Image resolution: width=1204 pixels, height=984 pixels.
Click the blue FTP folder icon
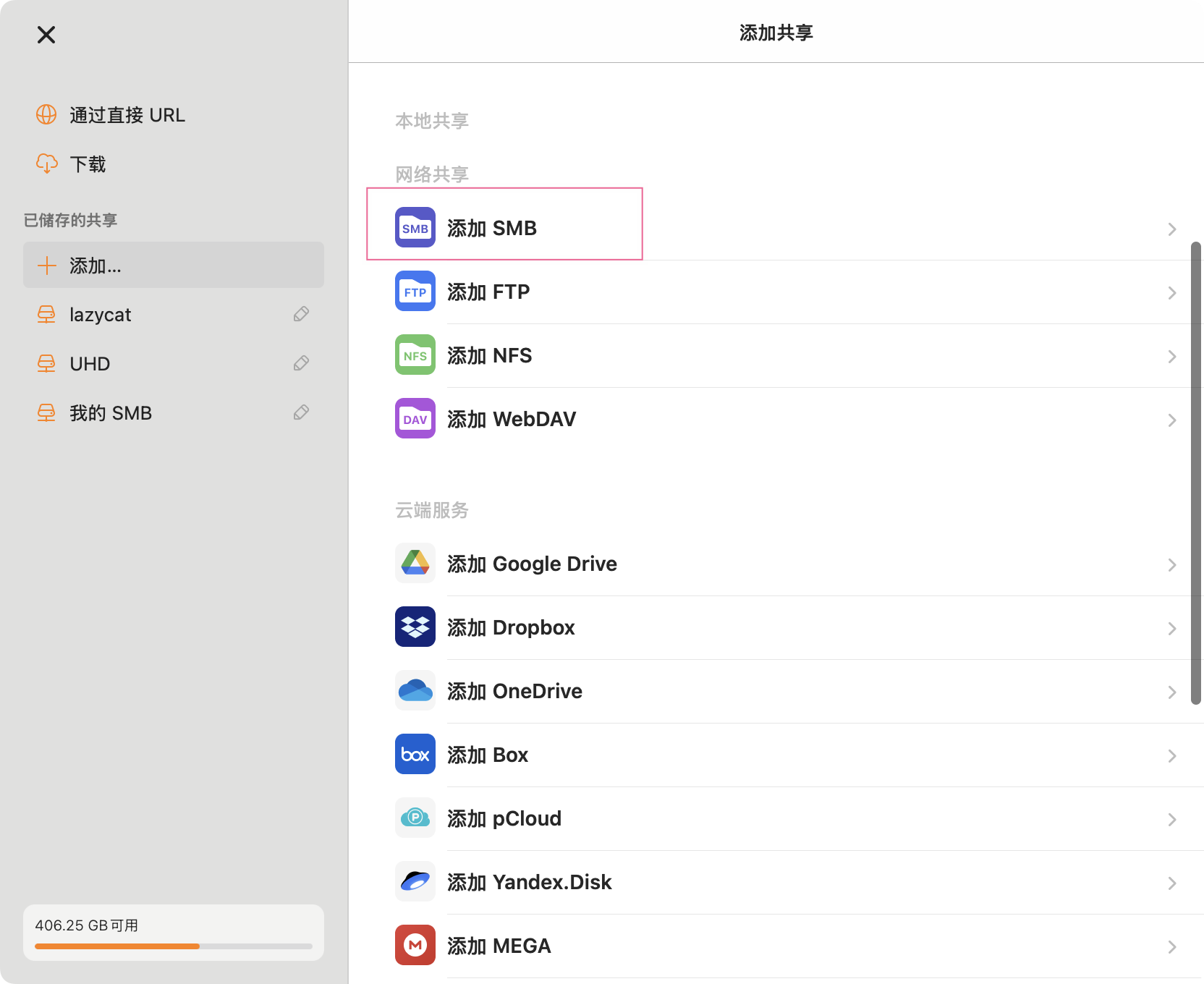[x=415, y=291]
